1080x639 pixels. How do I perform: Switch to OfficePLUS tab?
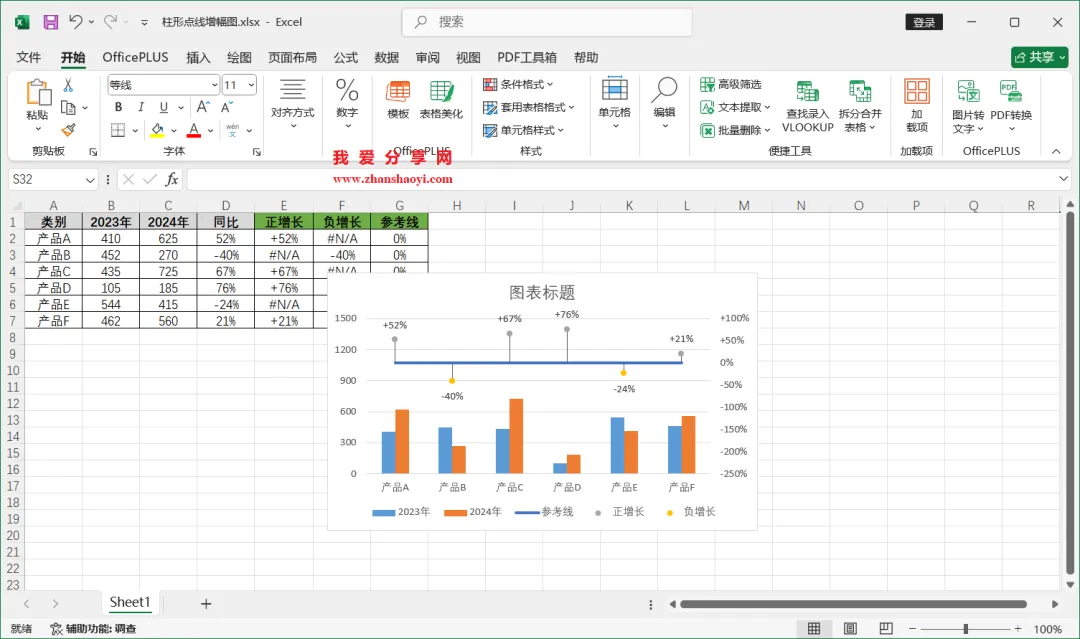point(135,57)
